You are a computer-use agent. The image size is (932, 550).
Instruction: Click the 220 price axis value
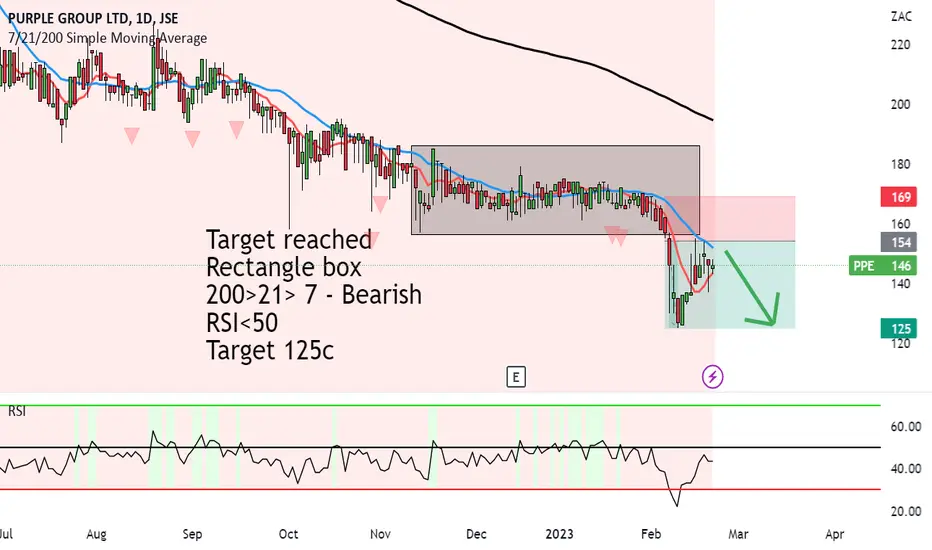900,45
